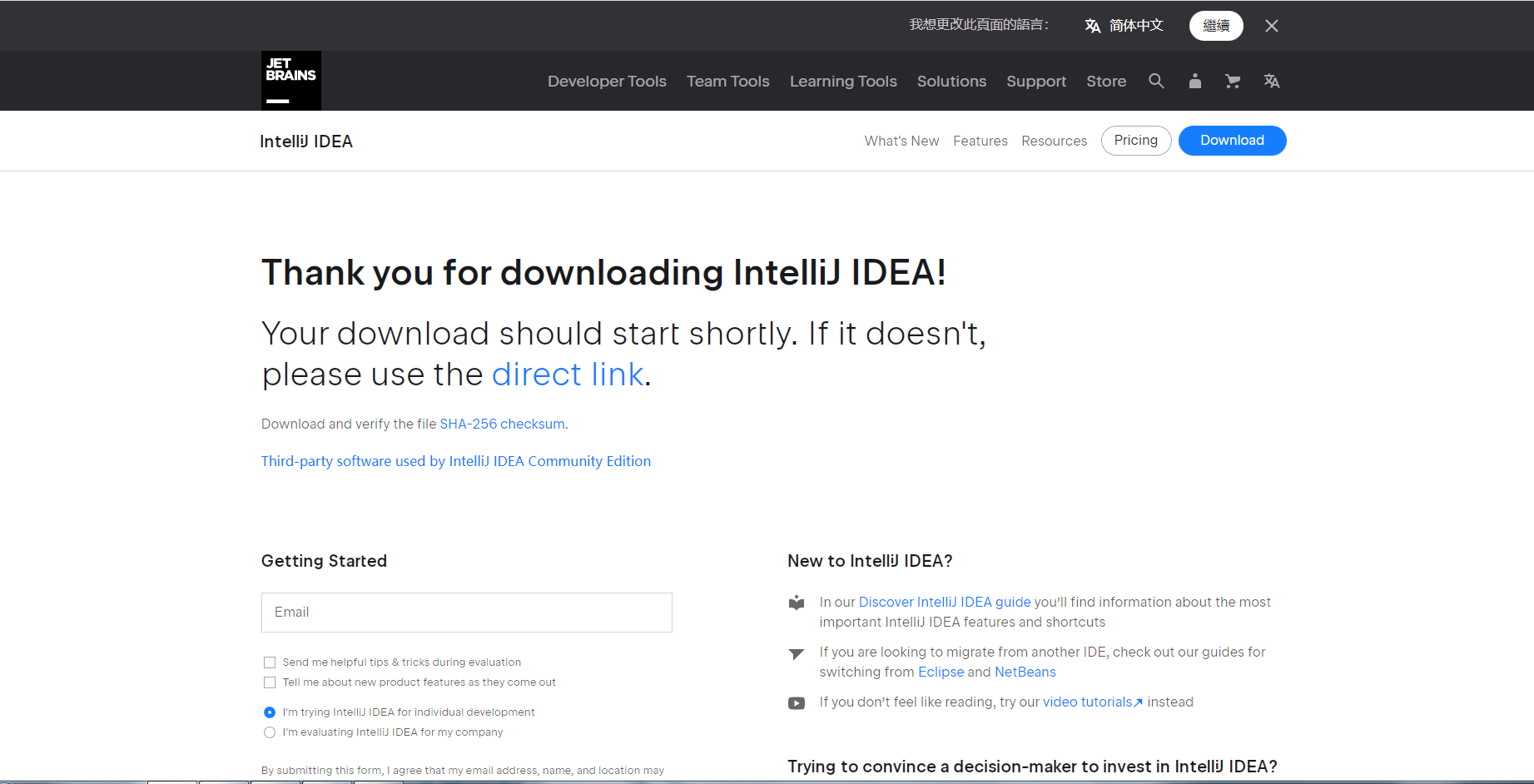
Task: Open the video tutorials link
Action: point(1093,702)
